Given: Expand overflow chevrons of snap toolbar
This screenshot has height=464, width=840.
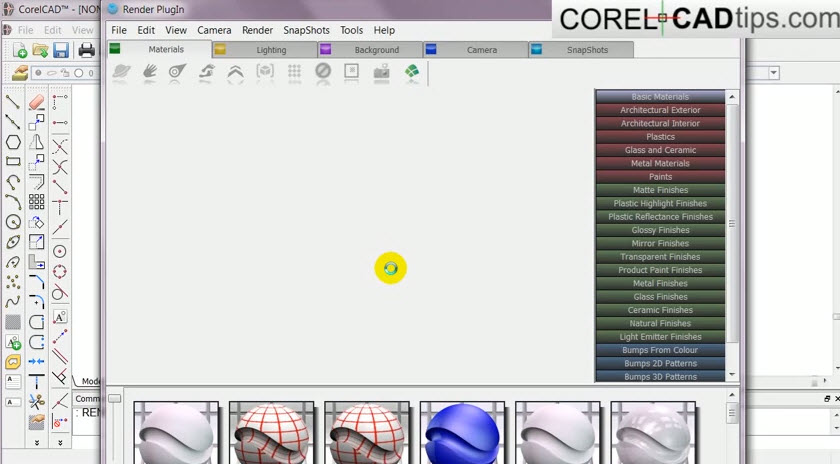Looking at the screenshot, I should pyautogui.click(x=60, y=443).
